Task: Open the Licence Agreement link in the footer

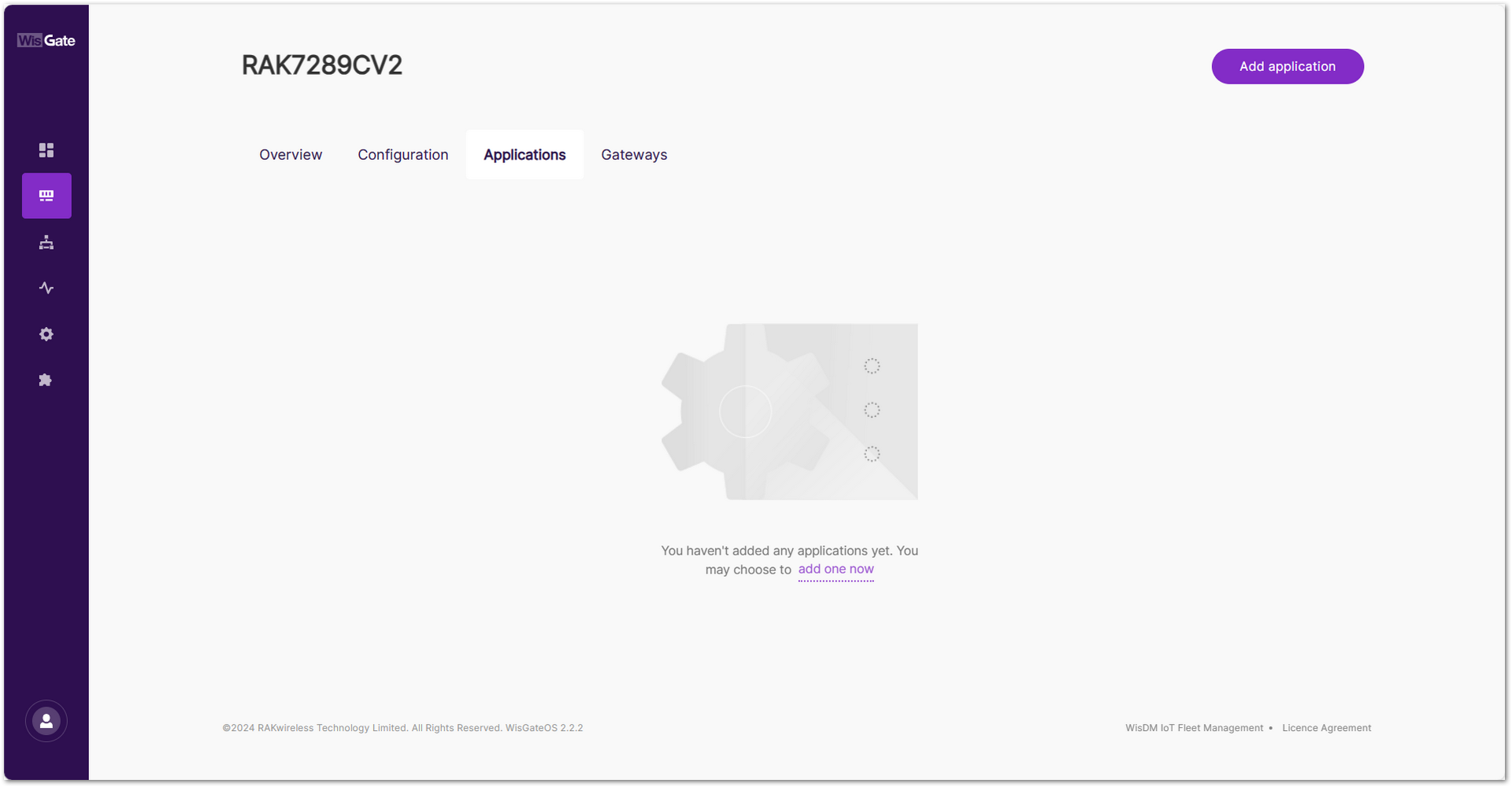Action: (x=1326, y=727)
